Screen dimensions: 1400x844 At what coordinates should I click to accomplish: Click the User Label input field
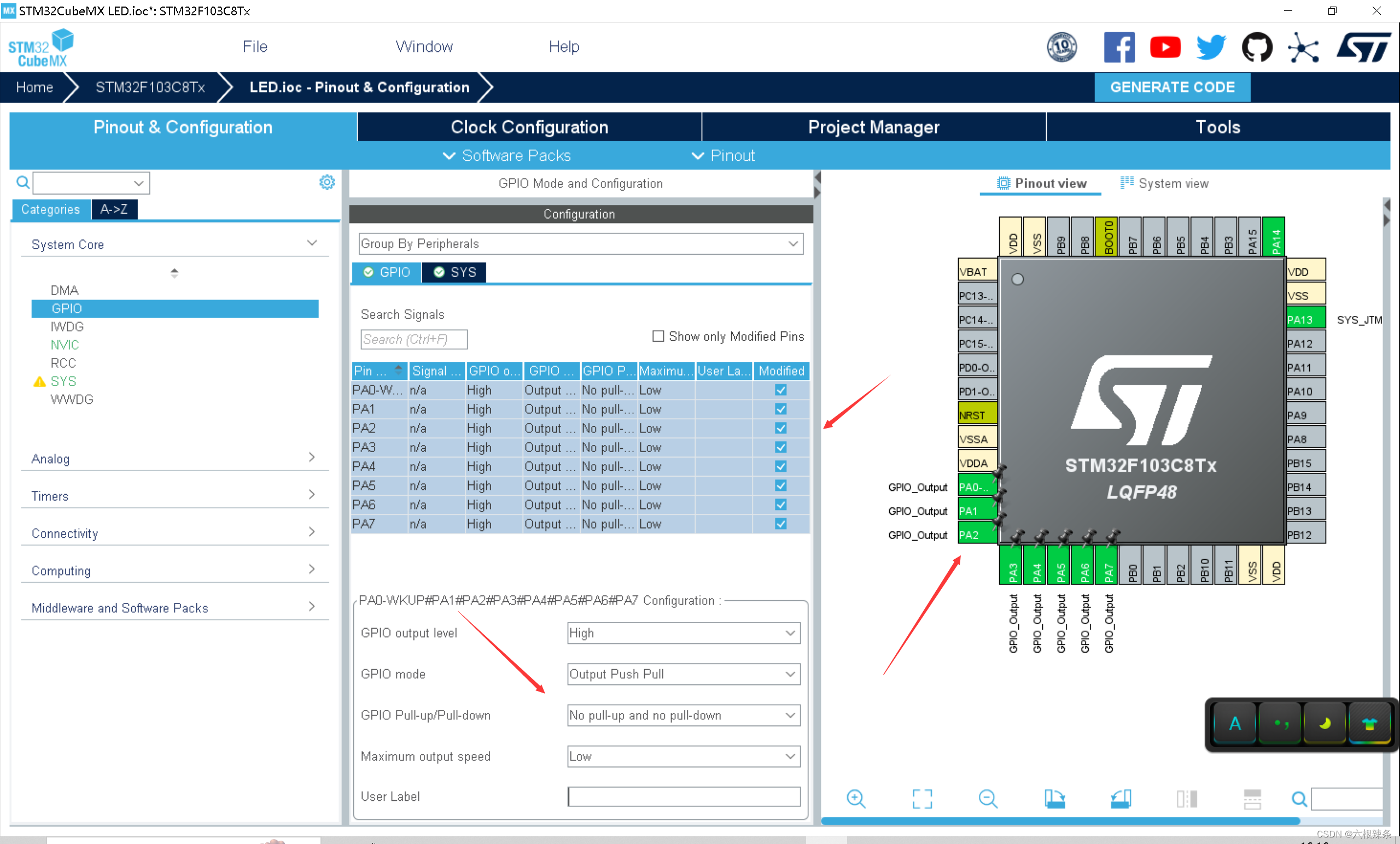684,796
